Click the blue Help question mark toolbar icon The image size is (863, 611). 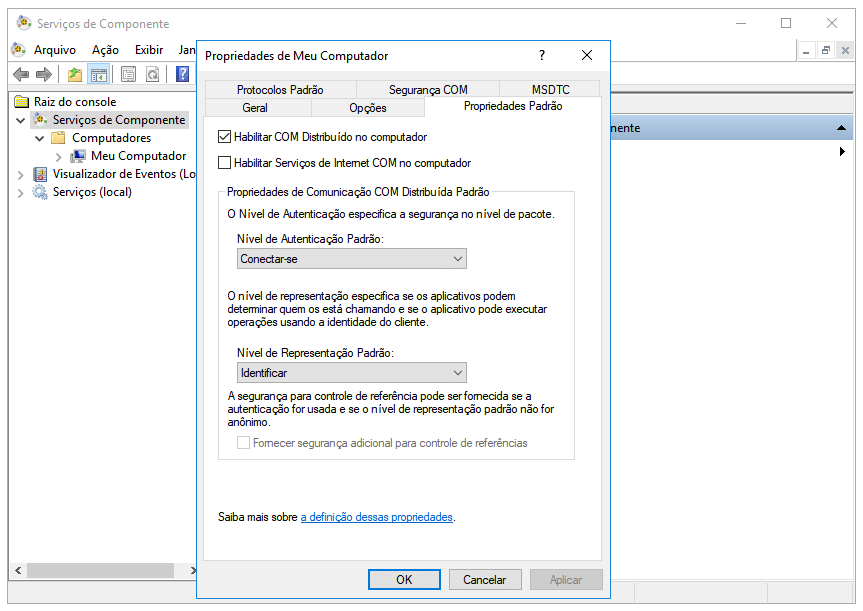click(182, 74)
